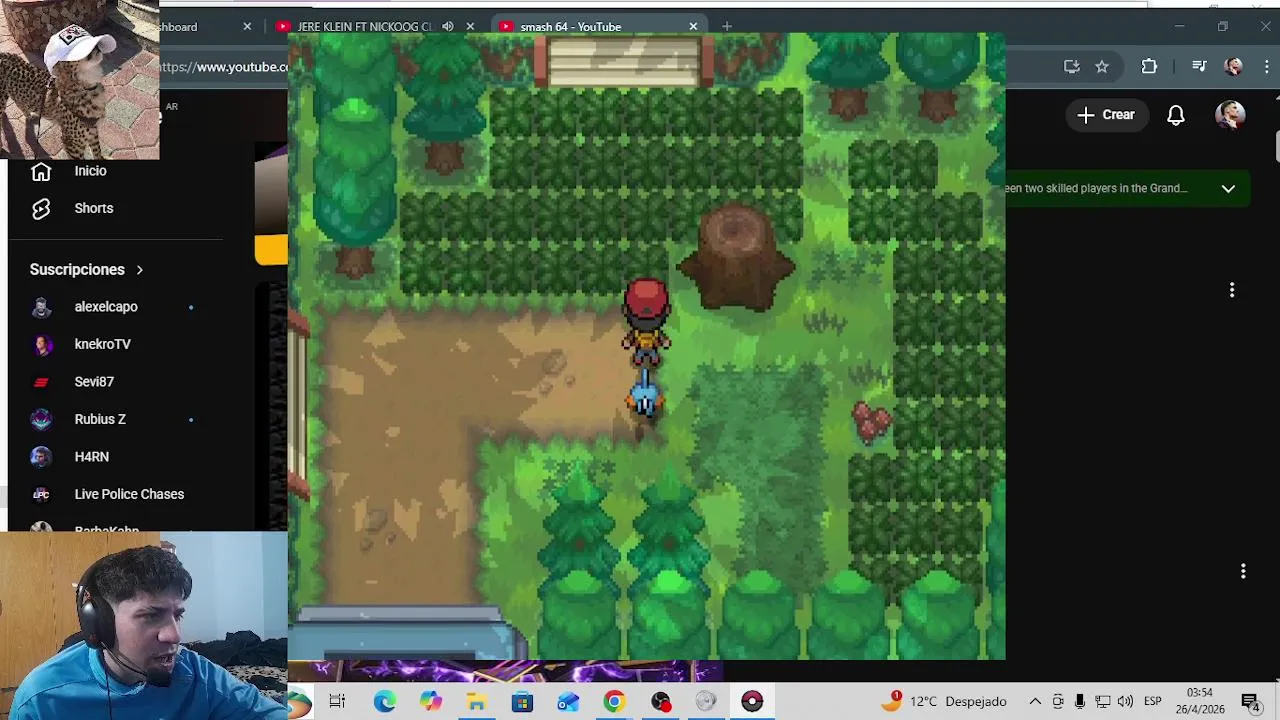Open Task View in taskbar
1280x720 pixels.
pyautogui.click(x=337, y=702)
